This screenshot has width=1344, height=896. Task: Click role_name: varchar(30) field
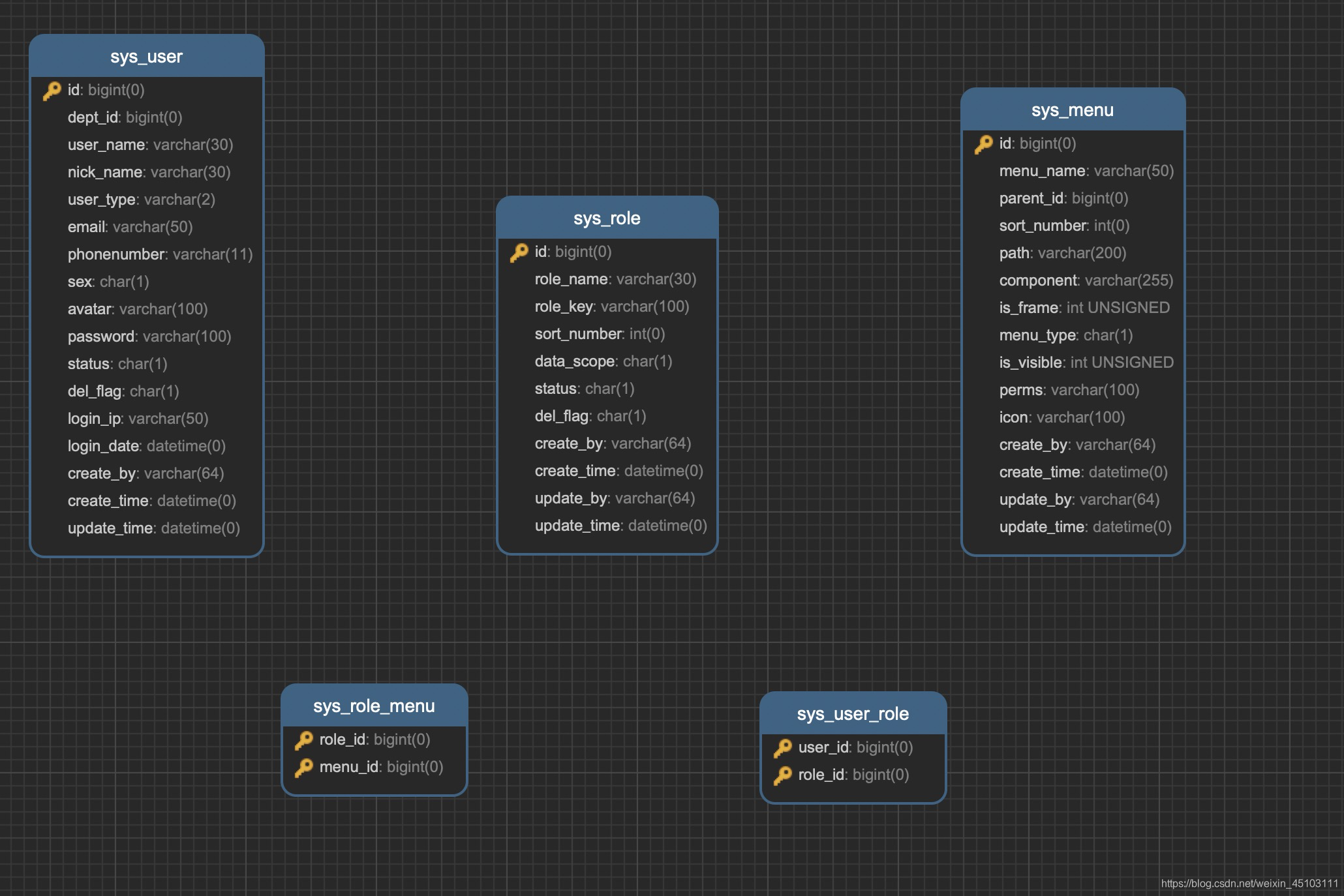(x=616, y=279)
